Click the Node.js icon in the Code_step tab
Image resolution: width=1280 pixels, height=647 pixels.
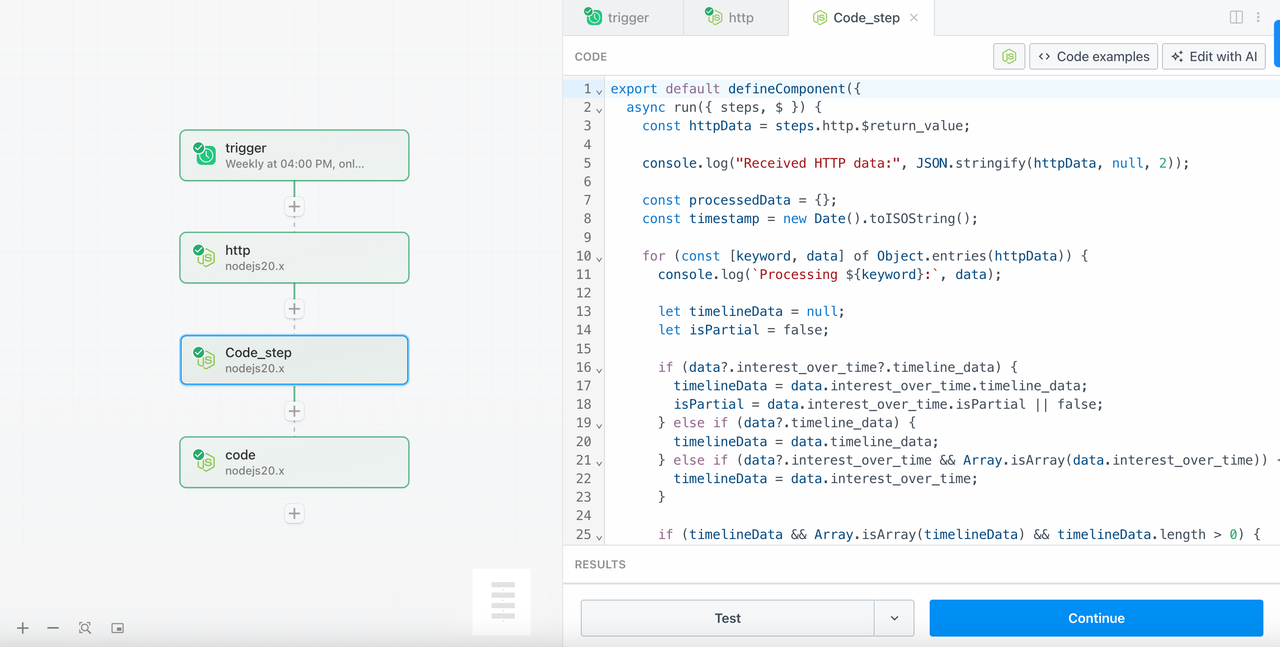pos(820,18)
